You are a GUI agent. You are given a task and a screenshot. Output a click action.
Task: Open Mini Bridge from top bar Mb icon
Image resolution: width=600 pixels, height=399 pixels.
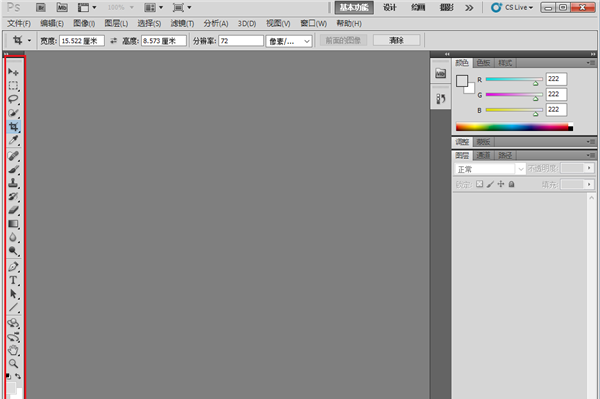pos(62,7)
